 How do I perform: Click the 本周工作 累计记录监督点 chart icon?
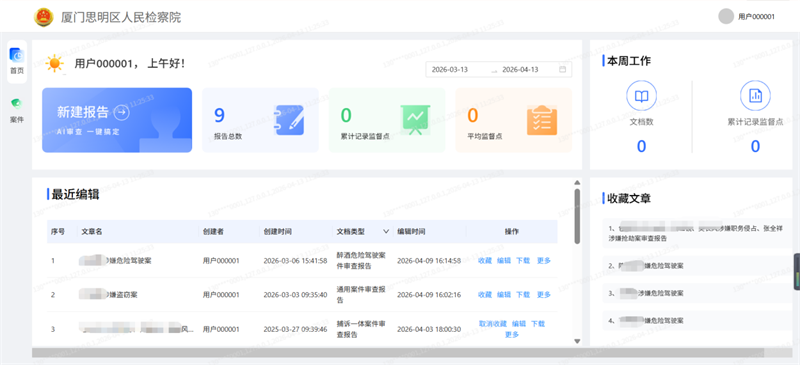tap(755, 95)
